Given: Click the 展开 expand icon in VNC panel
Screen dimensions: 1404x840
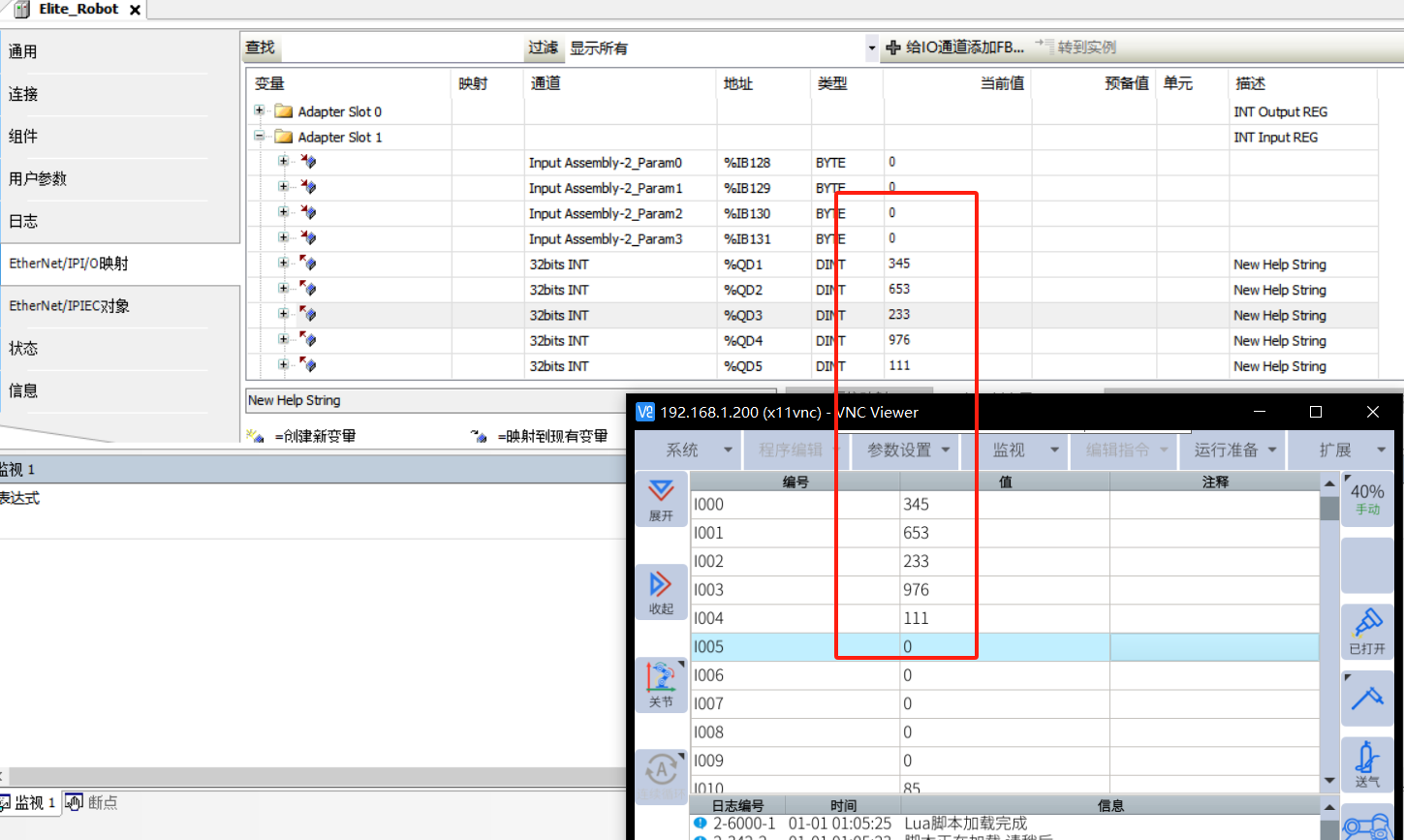Looking at the screenshot, I should 661,498.
